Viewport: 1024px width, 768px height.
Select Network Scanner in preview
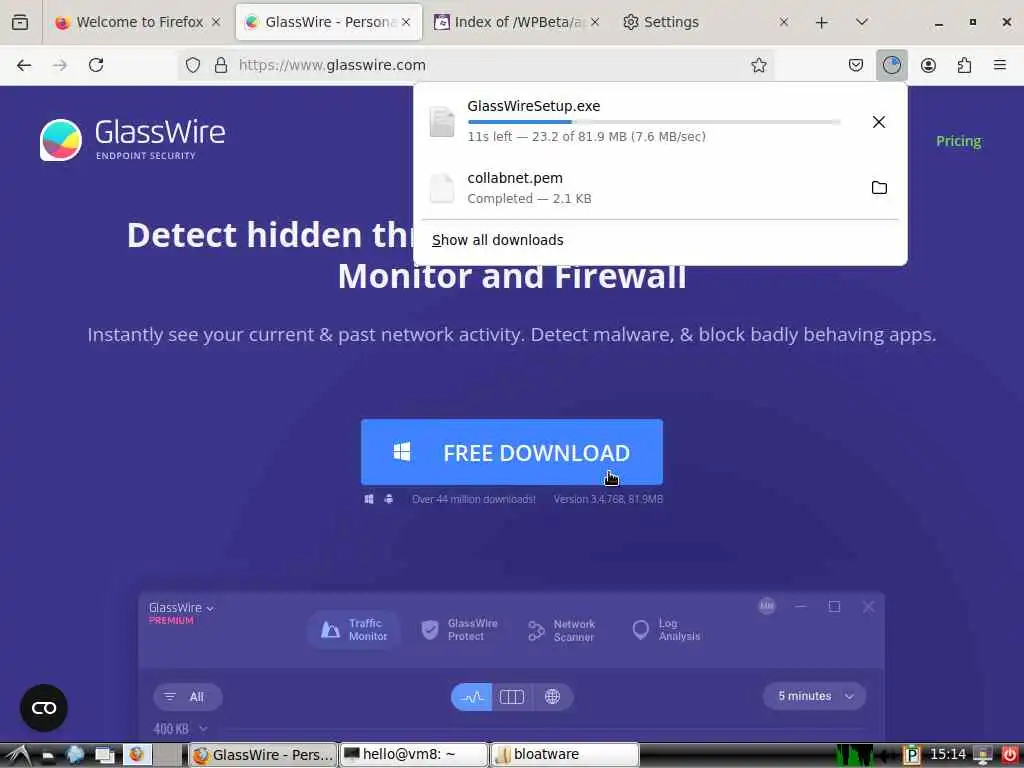[x=562, y=630]
